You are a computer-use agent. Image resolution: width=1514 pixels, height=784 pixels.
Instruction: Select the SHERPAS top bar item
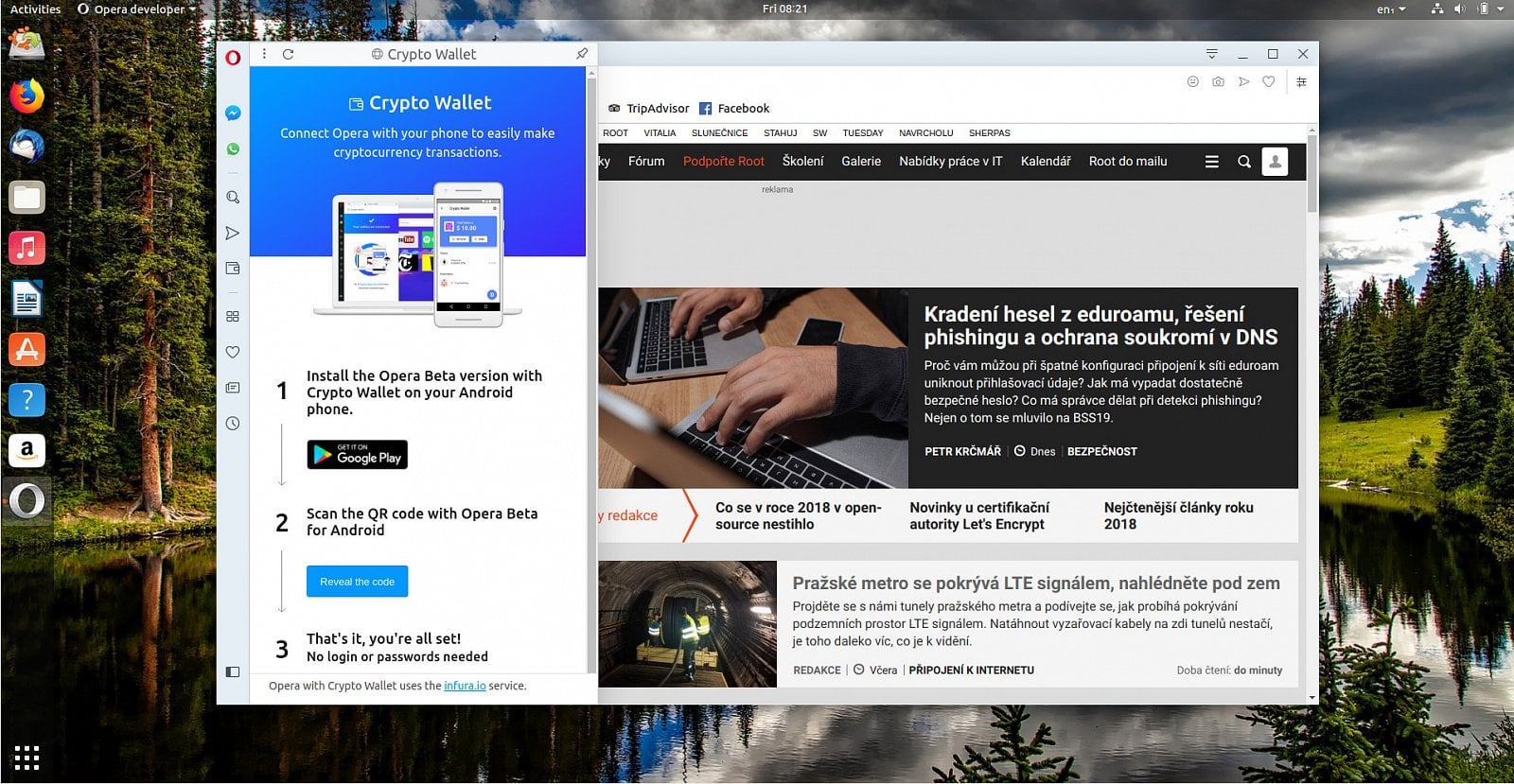[990, 133]
